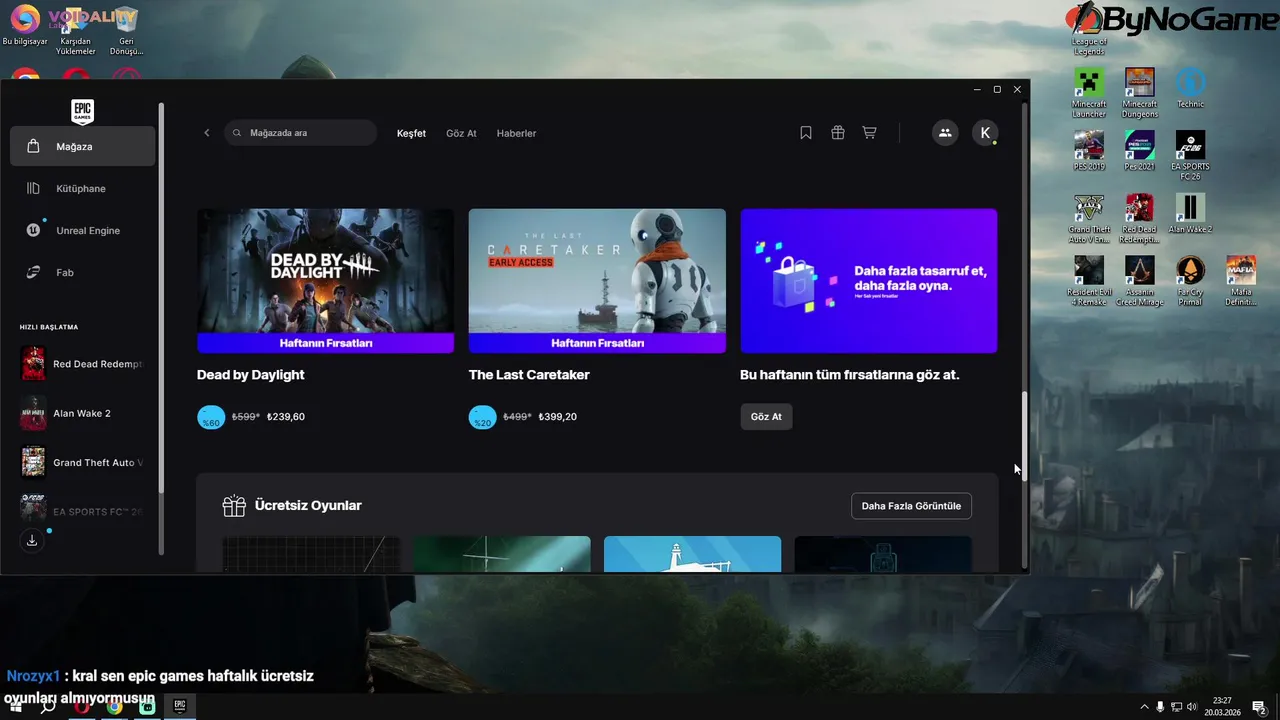Launch Grand Theft Auto V from quick launch

point(83,462)
